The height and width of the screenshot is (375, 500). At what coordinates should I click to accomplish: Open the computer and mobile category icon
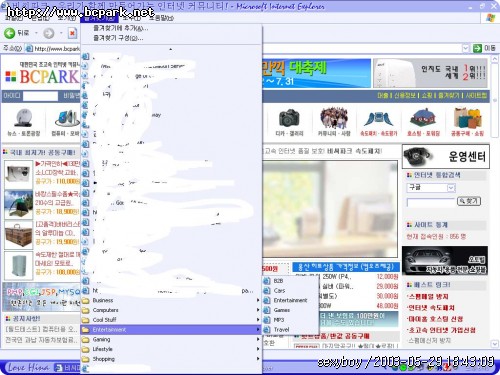coord(67,118)
